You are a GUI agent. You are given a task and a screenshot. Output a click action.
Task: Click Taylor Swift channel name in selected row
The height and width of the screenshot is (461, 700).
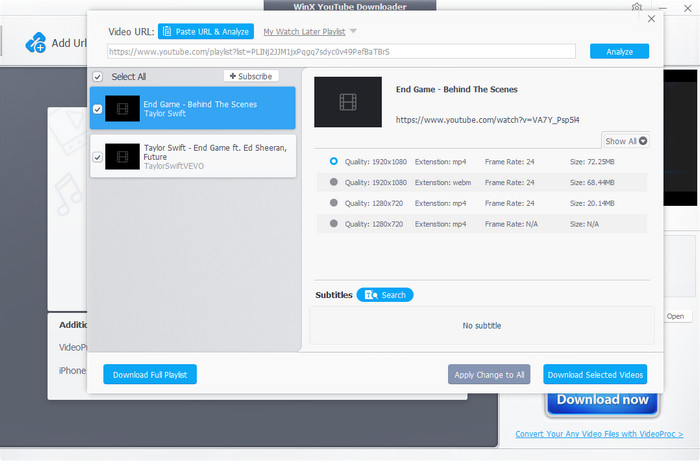tap(165, 113)
